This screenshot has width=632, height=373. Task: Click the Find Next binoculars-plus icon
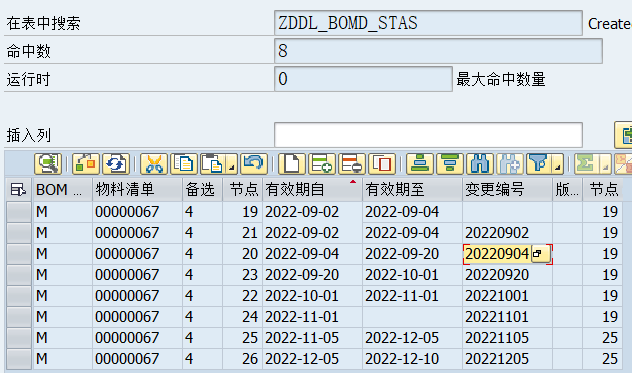tap(510, 164)
